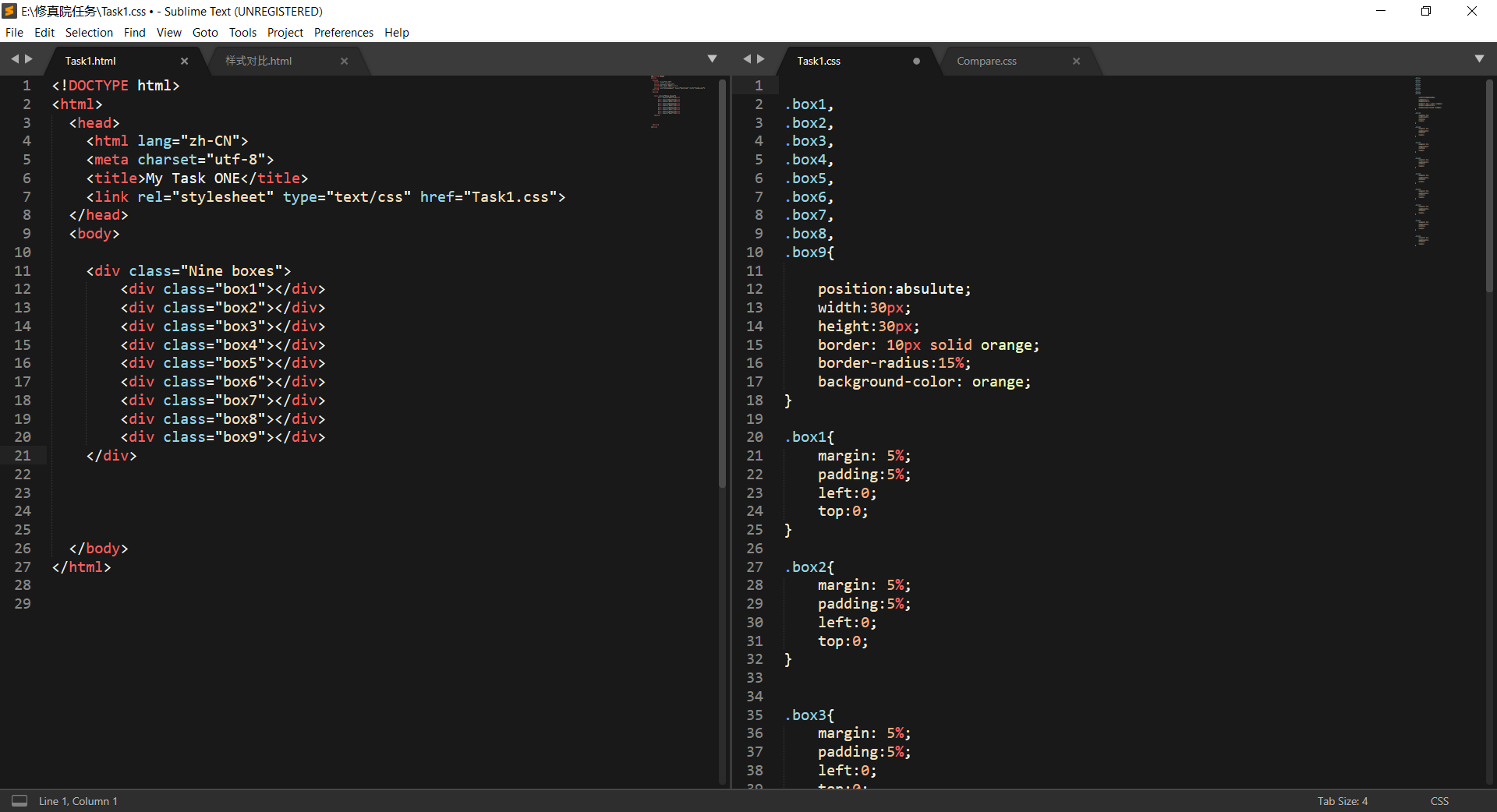1497x812 pixels.
Task: Change CSS syntax in status bar
Action: pos(1439,801)
